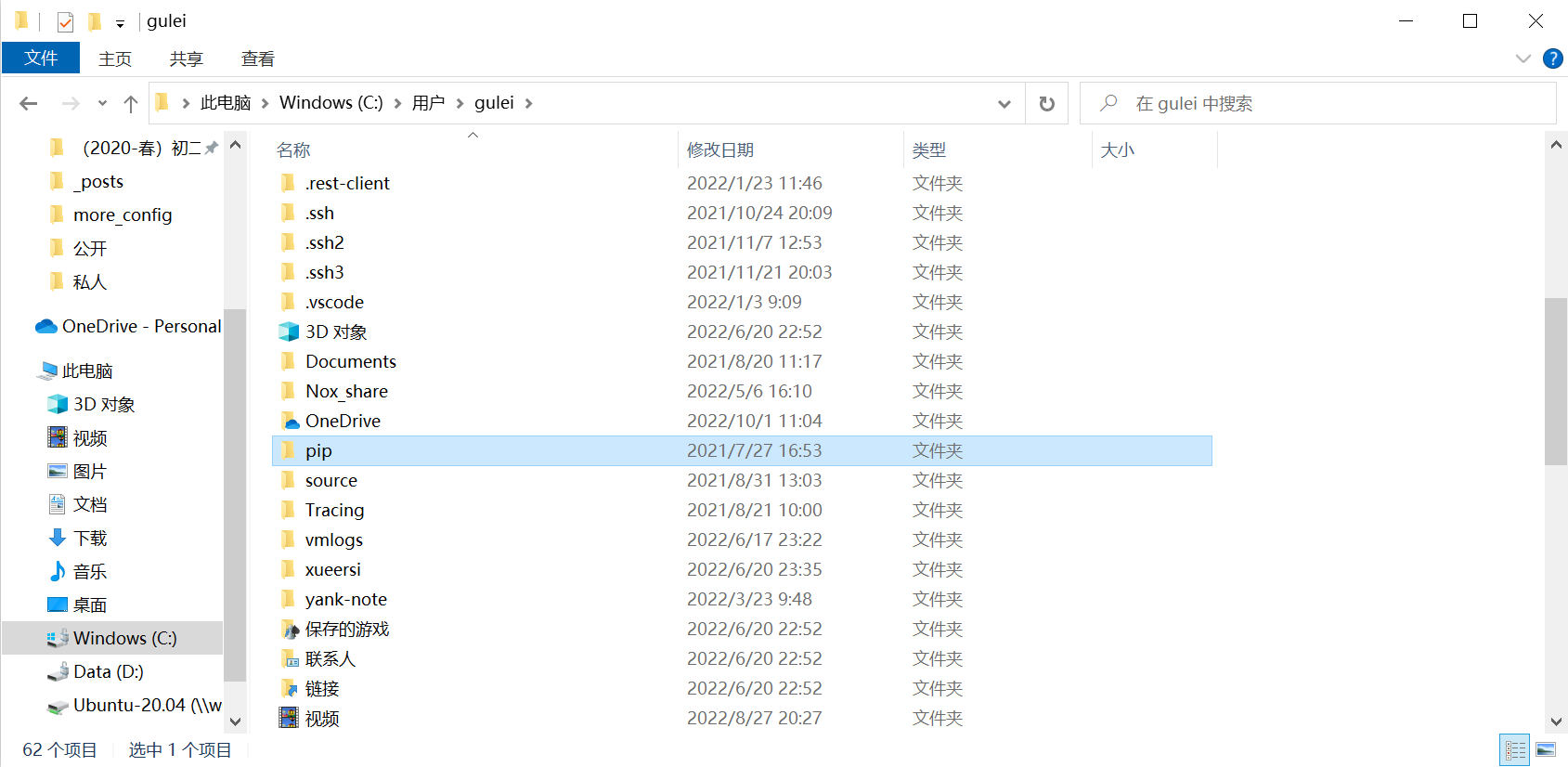Click the 视频 icon in the navigation pane

(58, 437)
